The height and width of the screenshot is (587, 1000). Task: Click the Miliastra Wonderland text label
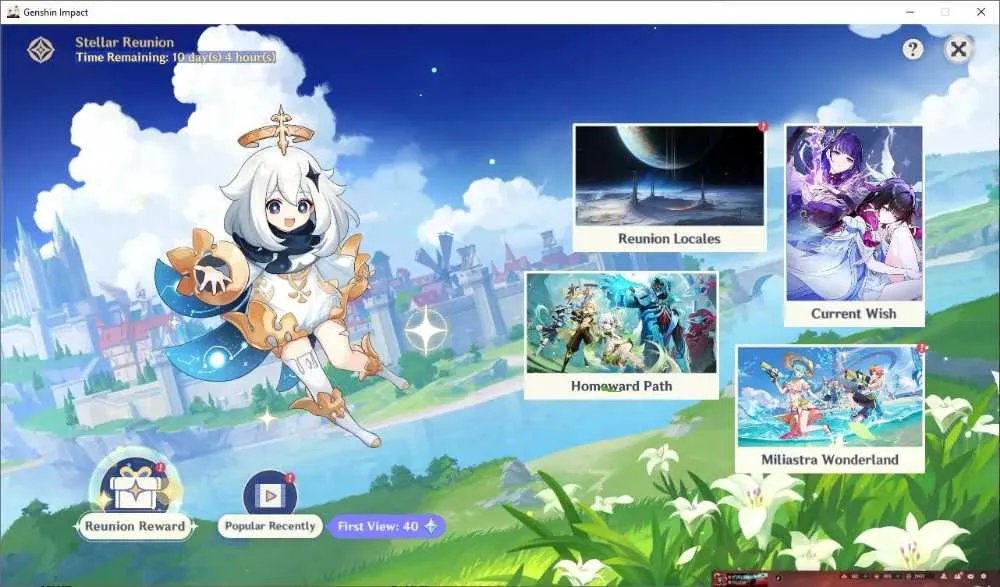(x=830, y=459)
